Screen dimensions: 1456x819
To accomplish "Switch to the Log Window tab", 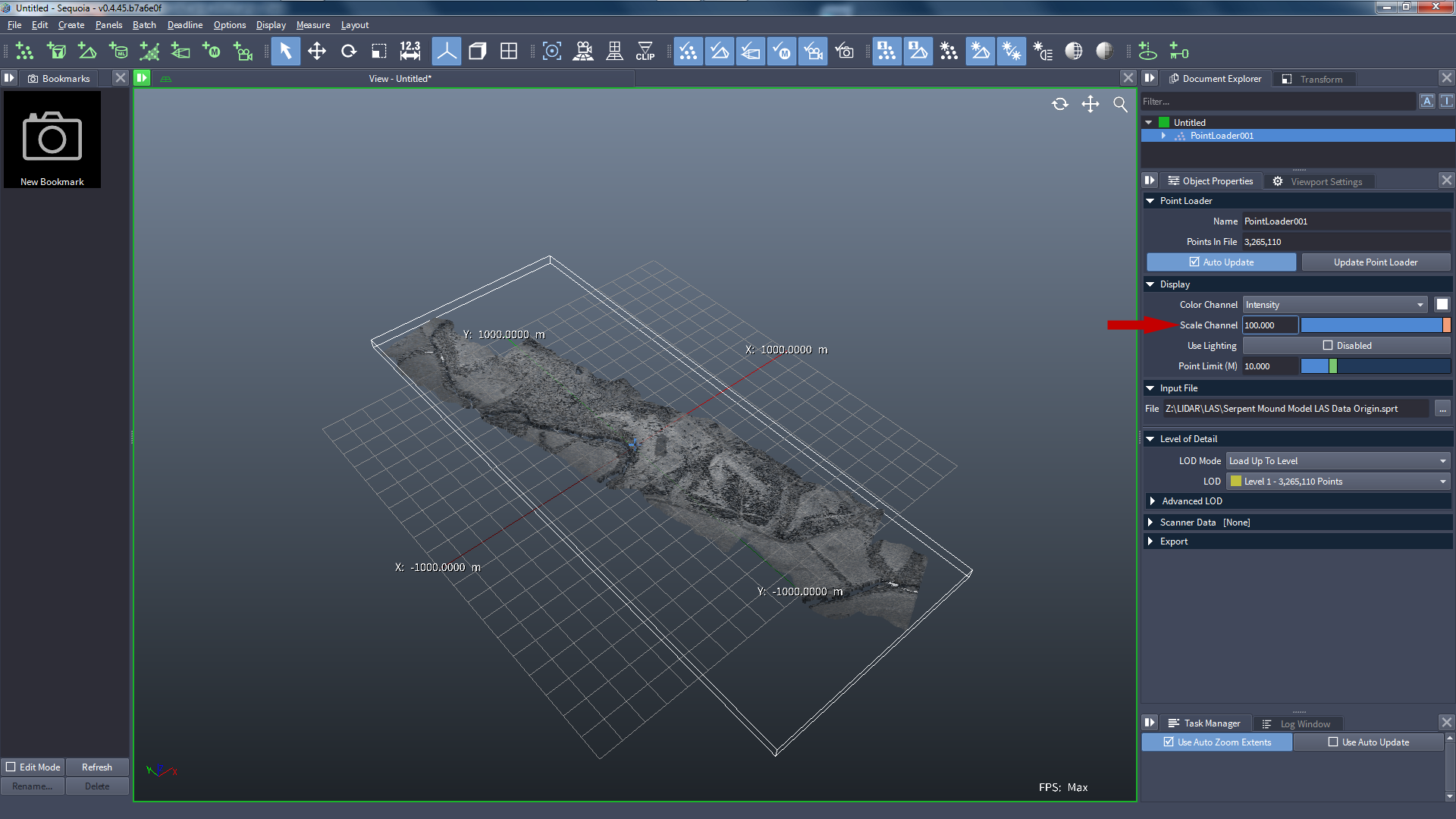I will click(x=1297, y=723).
